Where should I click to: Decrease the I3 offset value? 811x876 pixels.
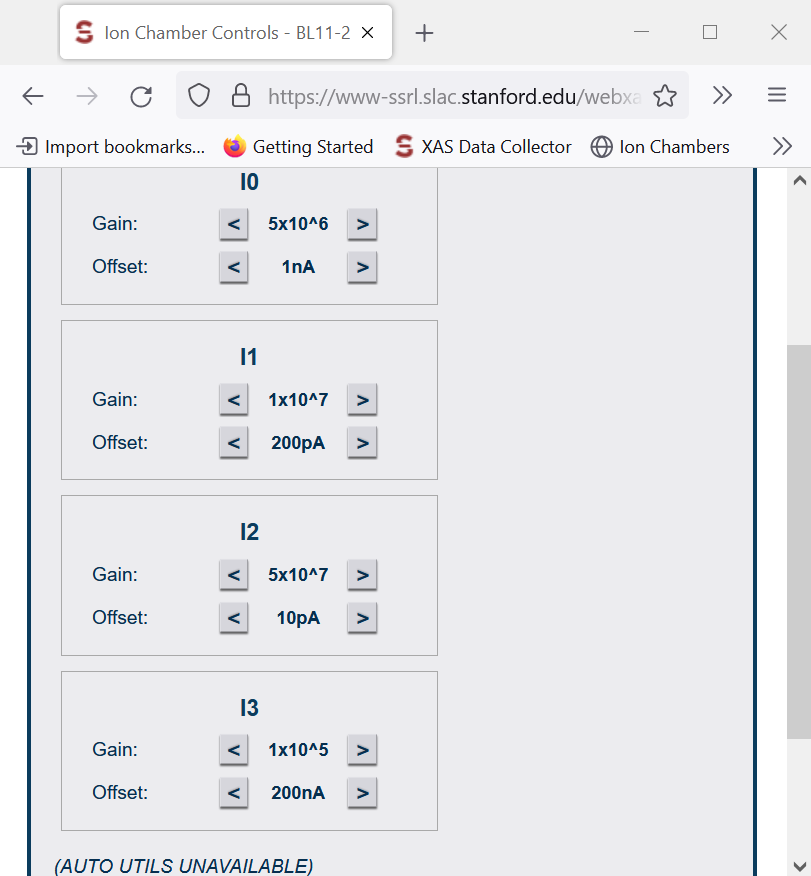[x=233, y=792]
